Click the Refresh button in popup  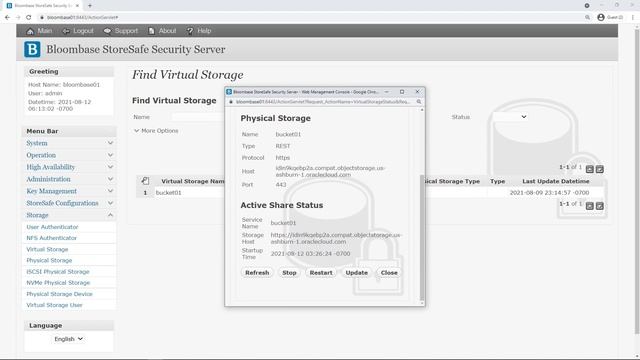tap(257, 273)
